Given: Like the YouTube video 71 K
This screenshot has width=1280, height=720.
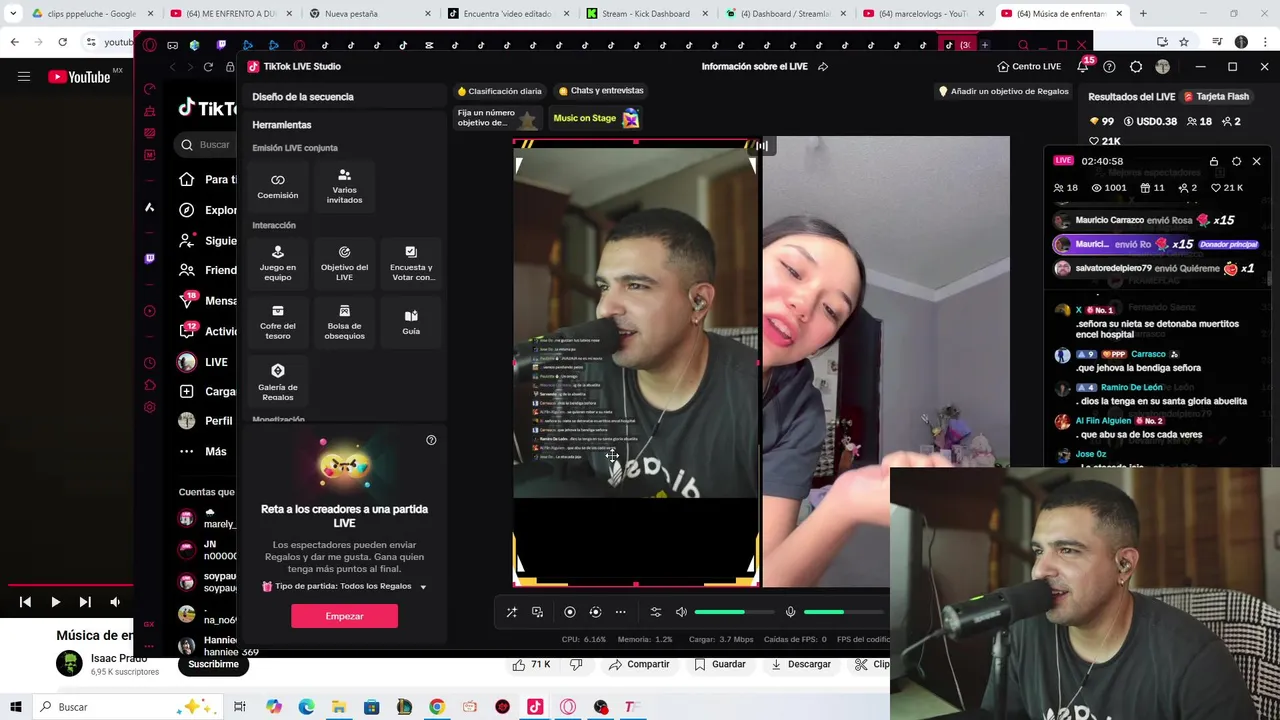Looking at the screenshot, I should click(532, 664).
